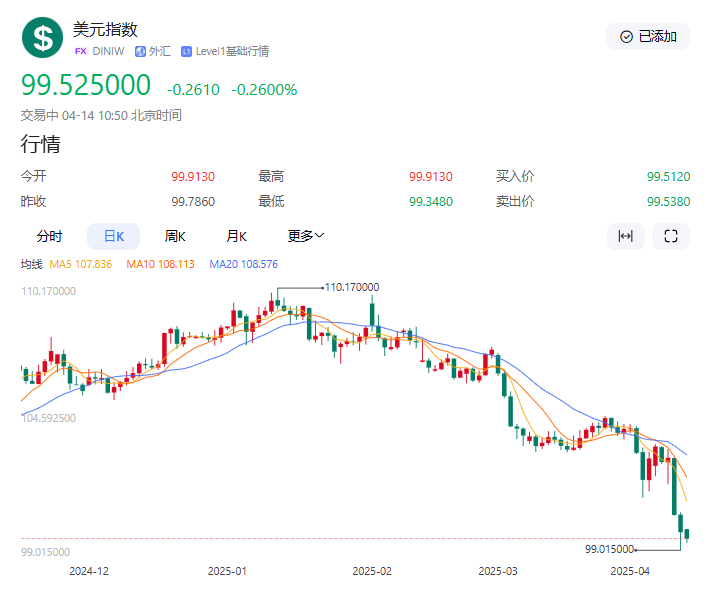Click the 99.015000 y-axis label at left
Screen dimensions: 704x592
tap(45, 552)
